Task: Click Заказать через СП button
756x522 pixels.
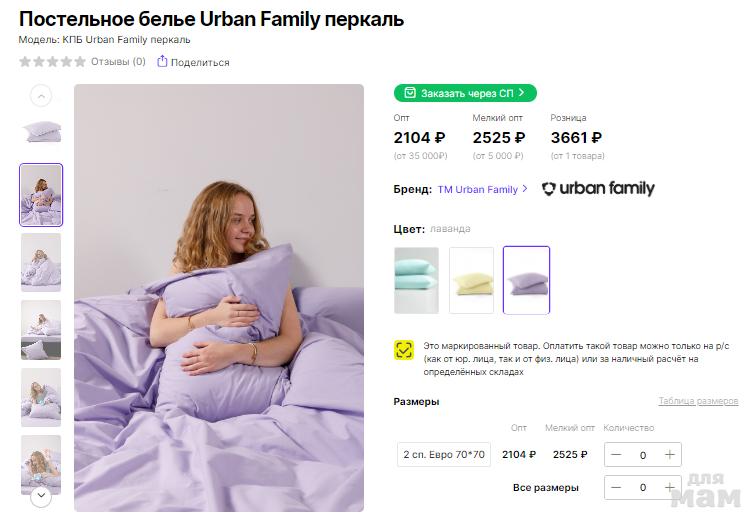Action: [x=465, y=93]
